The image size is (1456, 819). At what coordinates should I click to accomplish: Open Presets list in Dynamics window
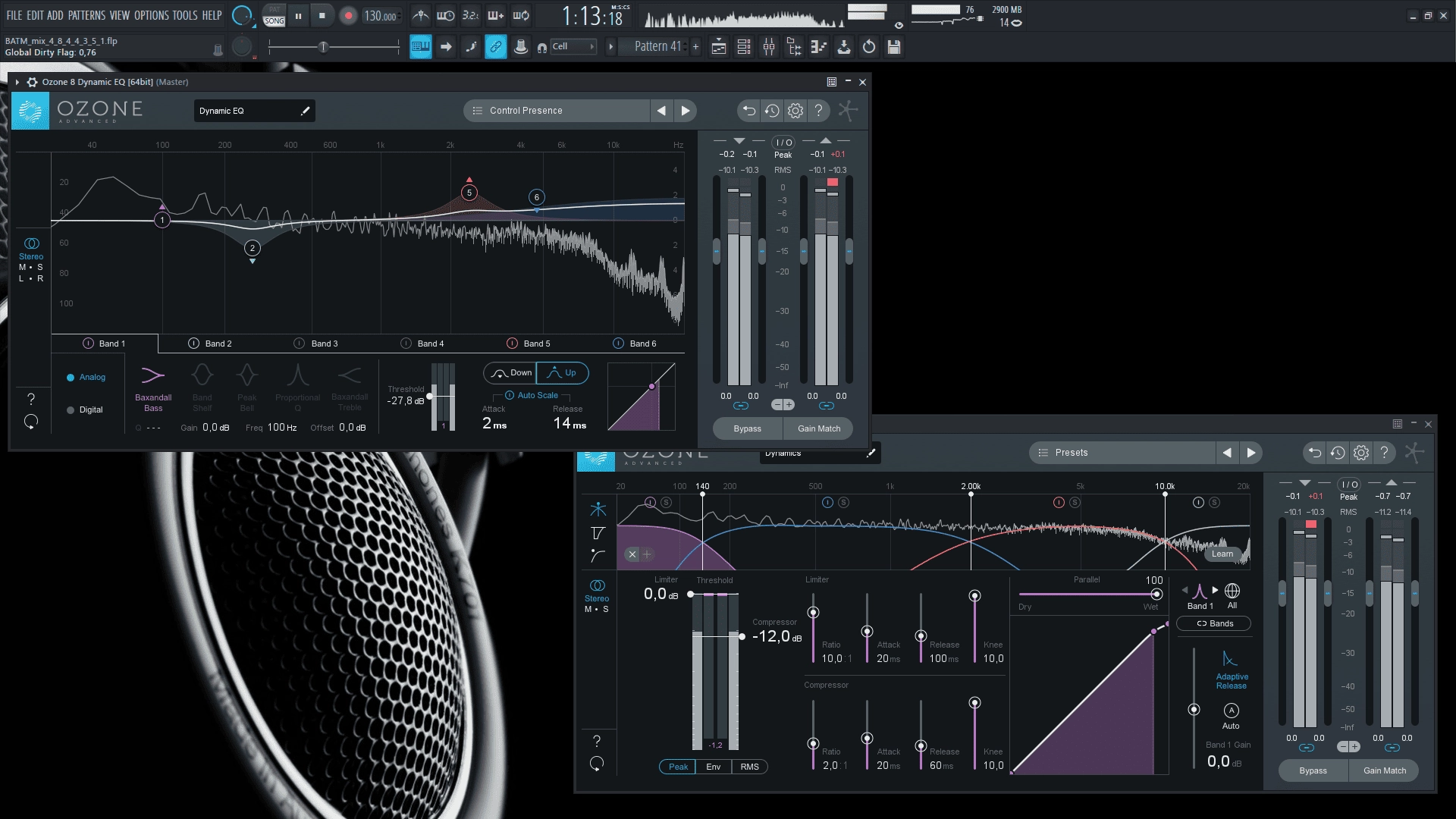1122,453
